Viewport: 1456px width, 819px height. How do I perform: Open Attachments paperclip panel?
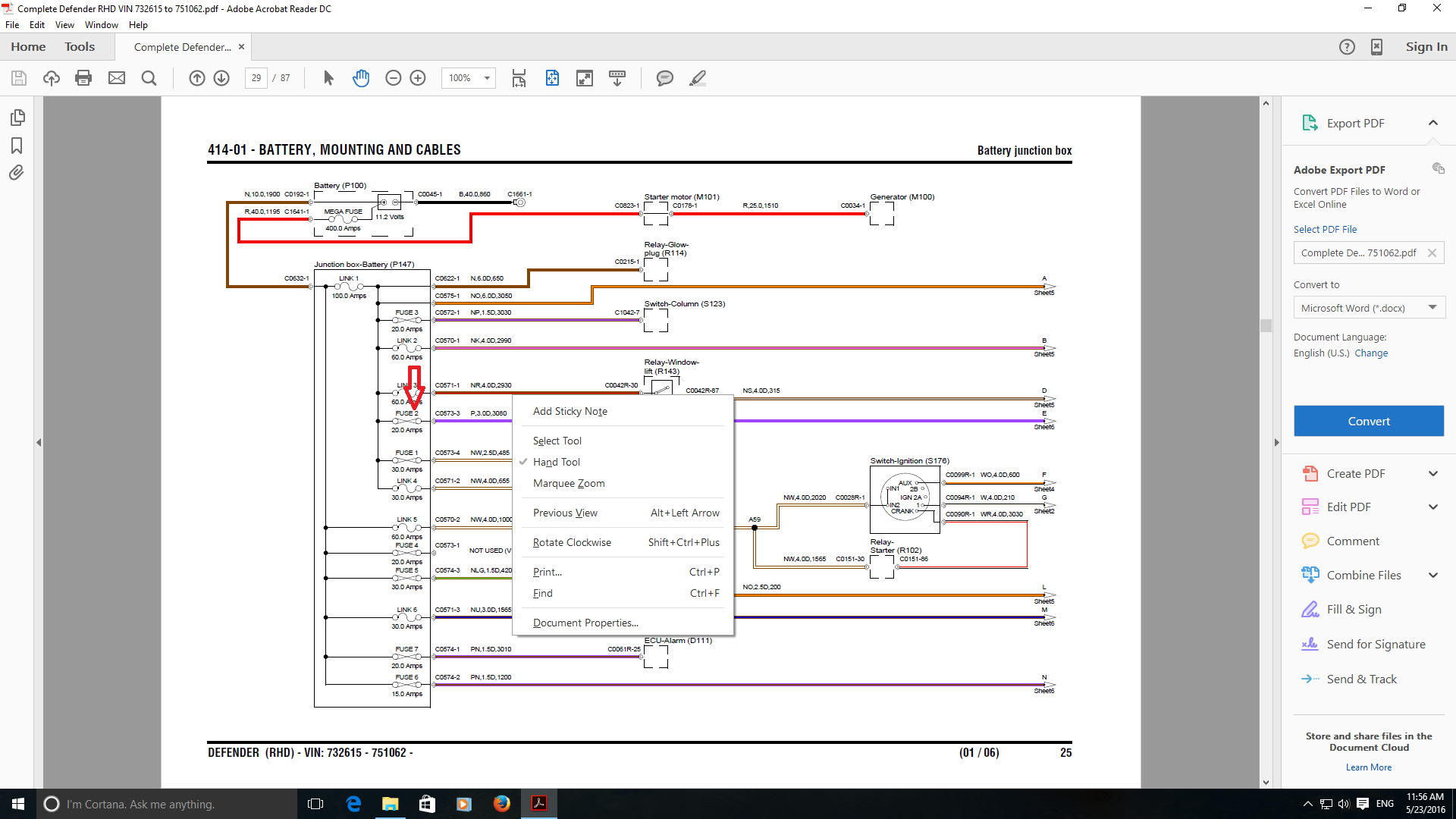[x=17, y=173]
